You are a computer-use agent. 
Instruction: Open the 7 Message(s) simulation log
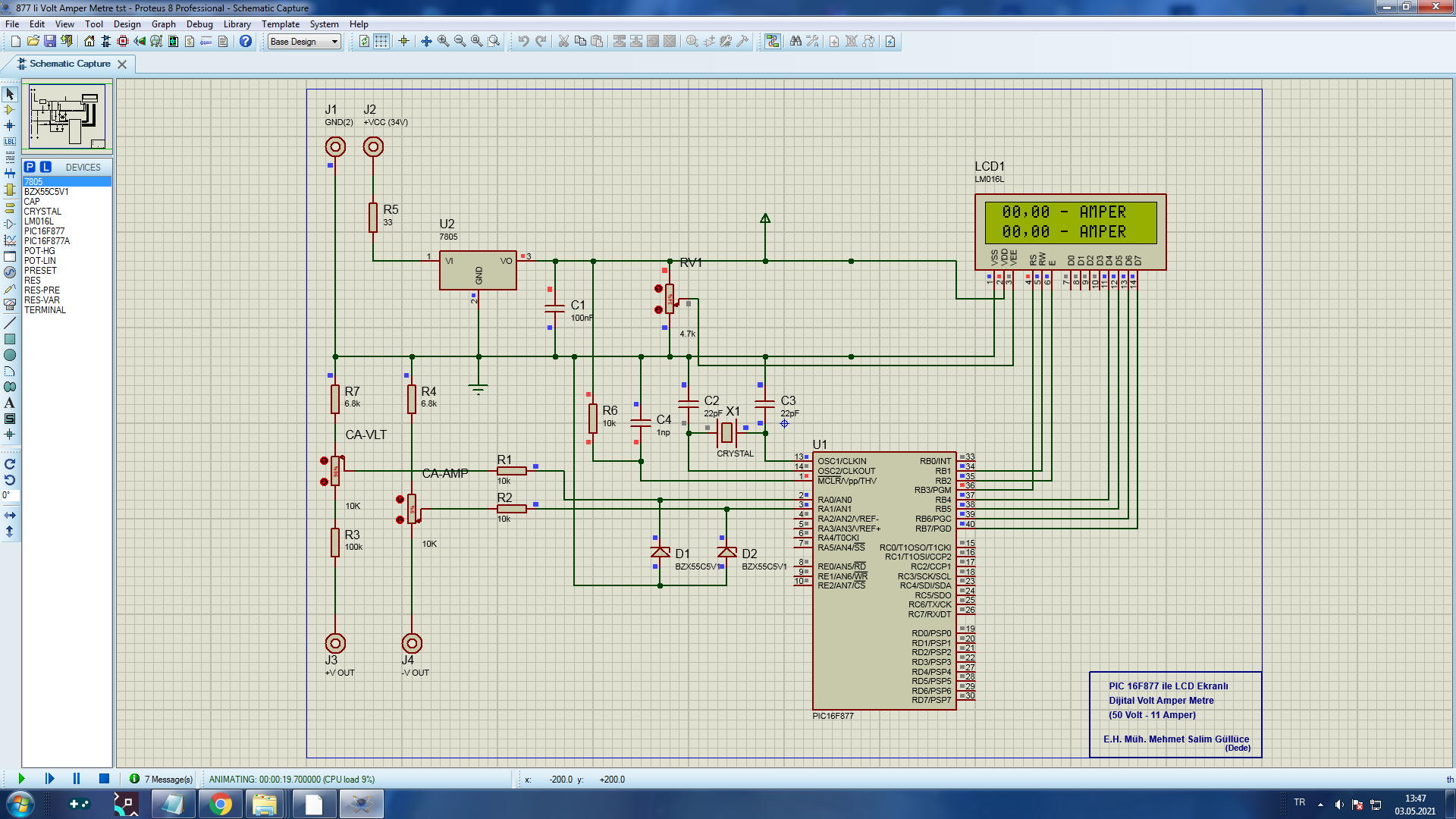162,780
